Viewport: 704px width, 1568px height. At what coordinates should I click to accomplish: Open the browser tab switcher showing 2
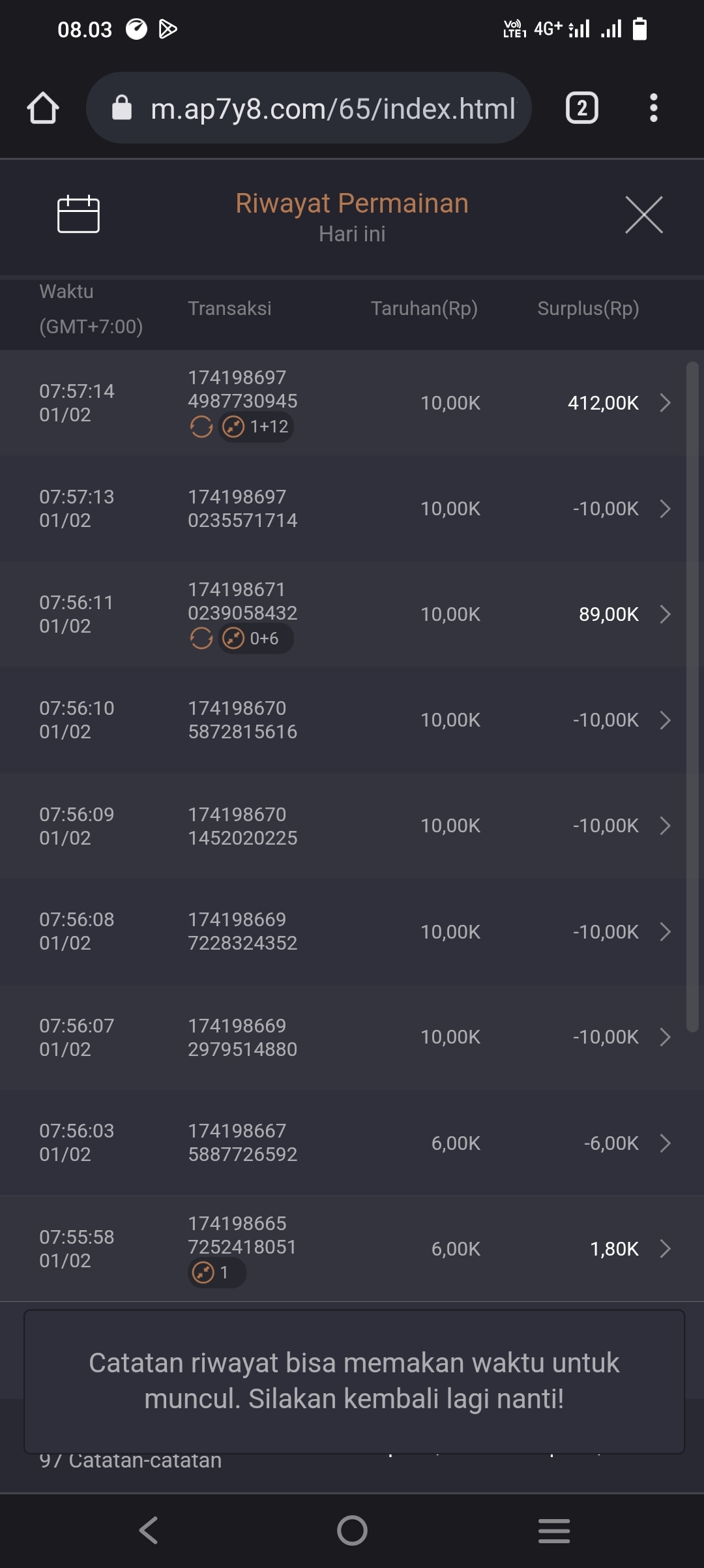pyautogui.click(x=581, y=108)
